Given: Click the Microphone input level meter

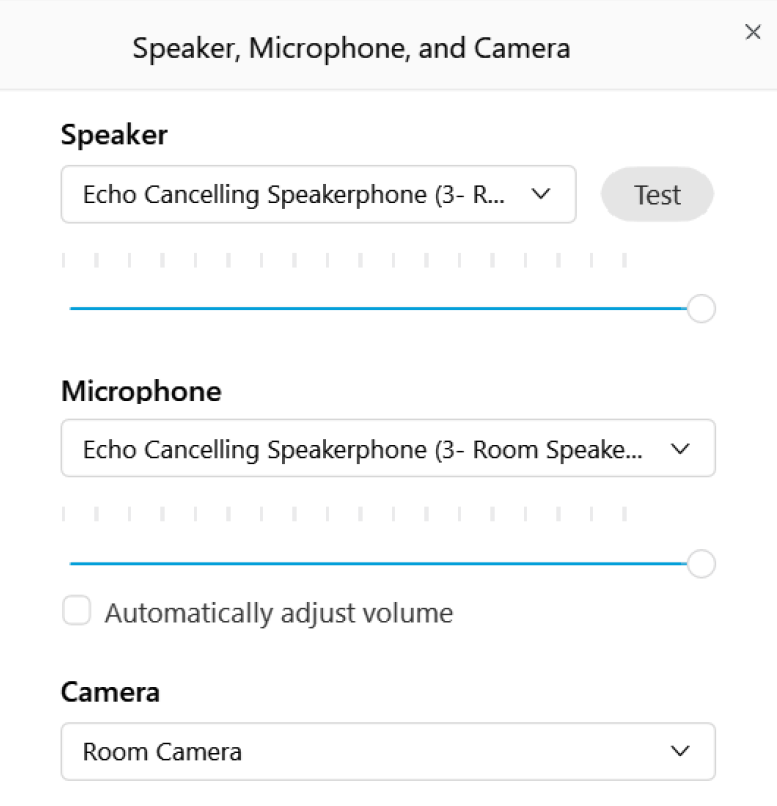Looking at the screenshot, I should click(344, 515).
